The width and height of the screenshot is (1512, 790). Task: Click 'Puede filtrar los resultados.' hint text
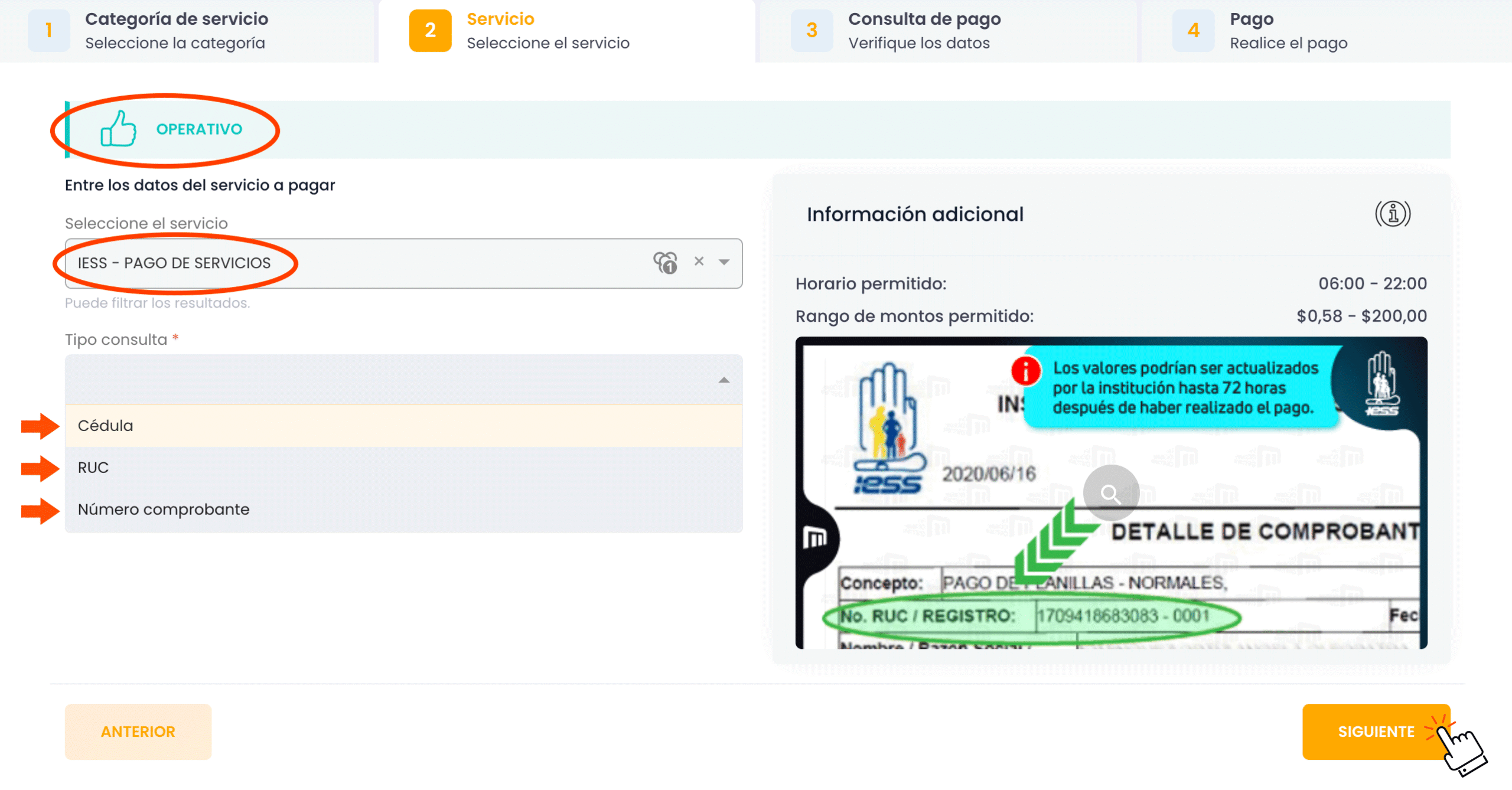[157, 303]
